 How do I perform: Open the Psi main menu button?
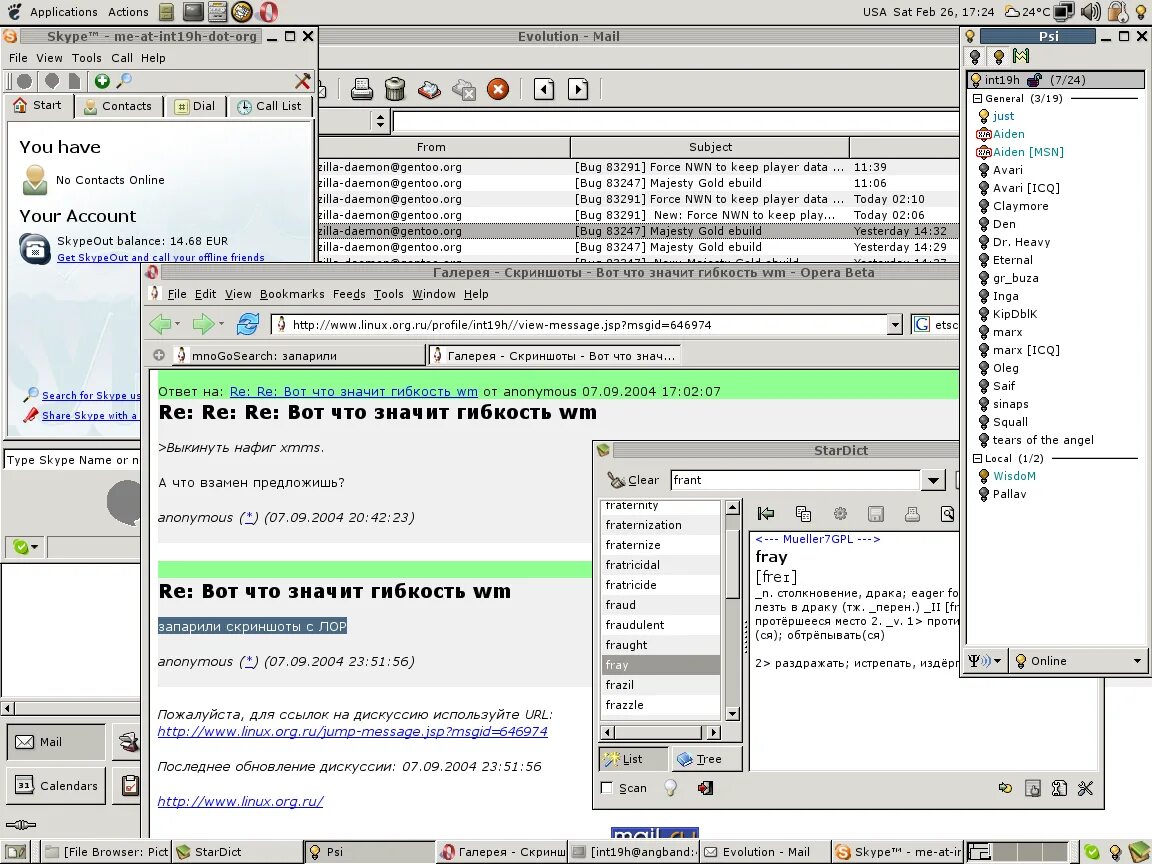coord(986,660)
